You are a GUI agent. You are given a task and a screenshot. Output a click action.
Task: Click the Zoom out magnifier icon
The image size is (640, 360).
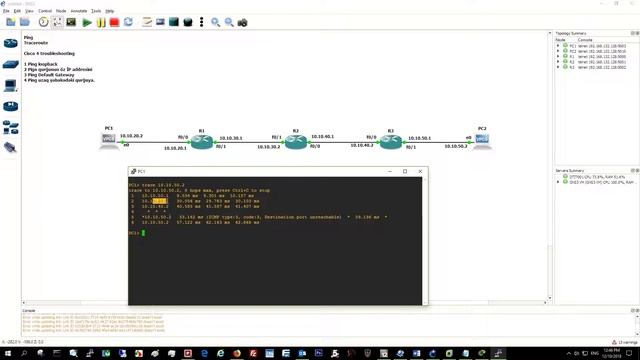(229, 22)
